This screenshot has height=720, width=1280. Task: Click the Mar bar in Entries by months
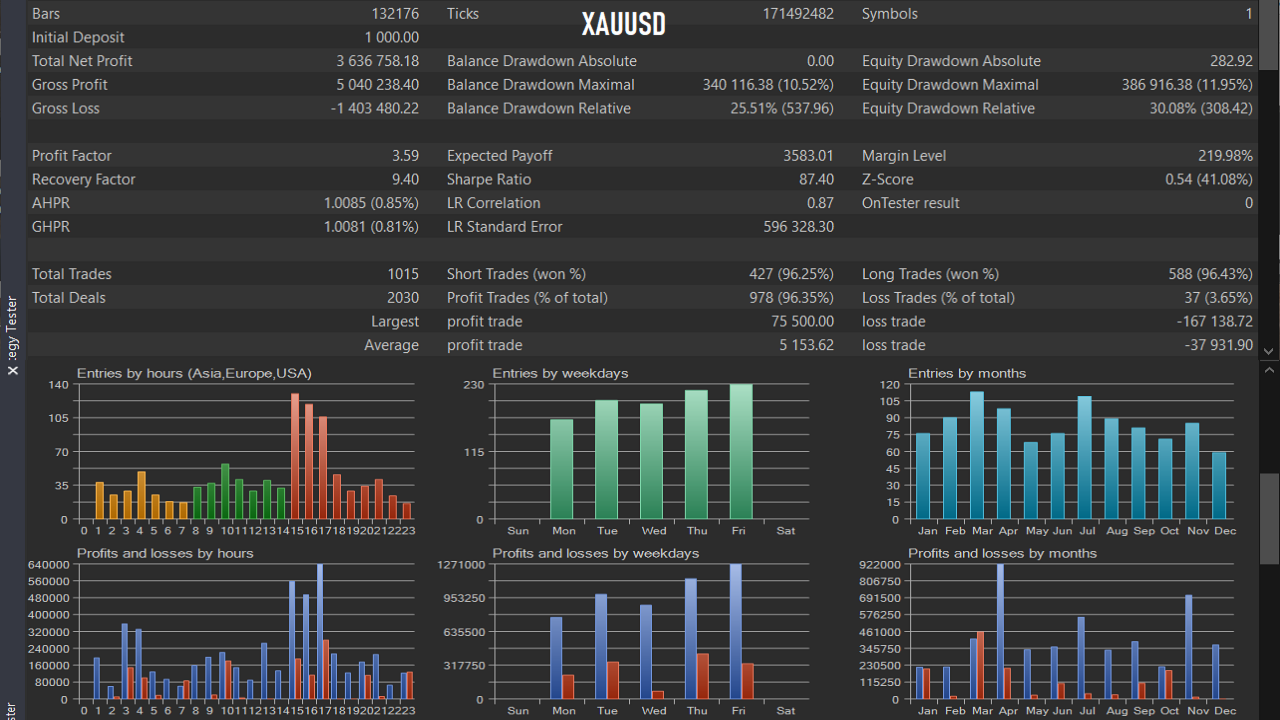(977, 455)
